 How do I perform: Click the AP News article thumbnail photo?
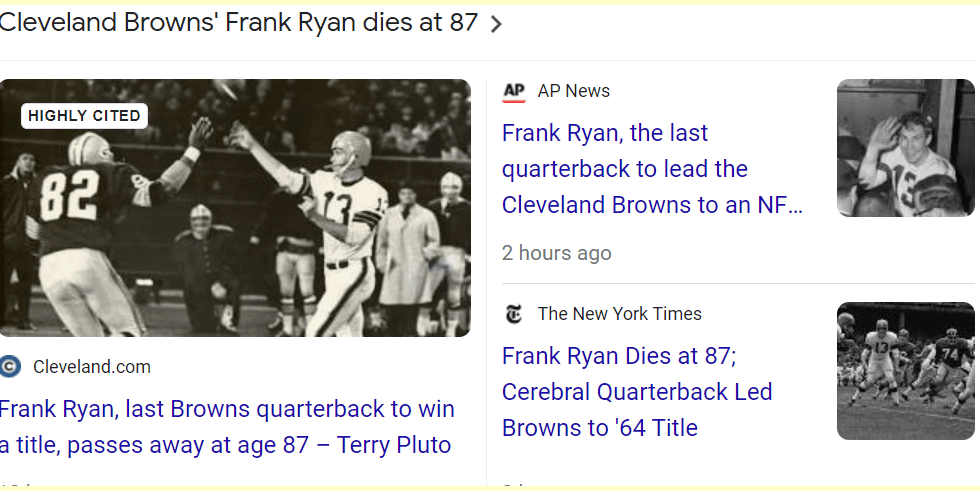905,148
